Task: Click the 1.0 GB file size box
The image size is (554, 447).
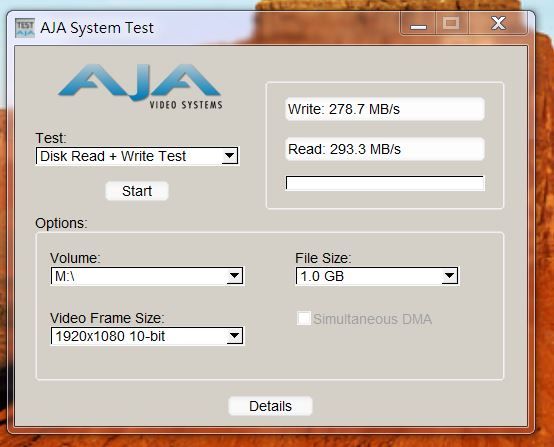Action: pyautogui.click(x=377, y=276)
